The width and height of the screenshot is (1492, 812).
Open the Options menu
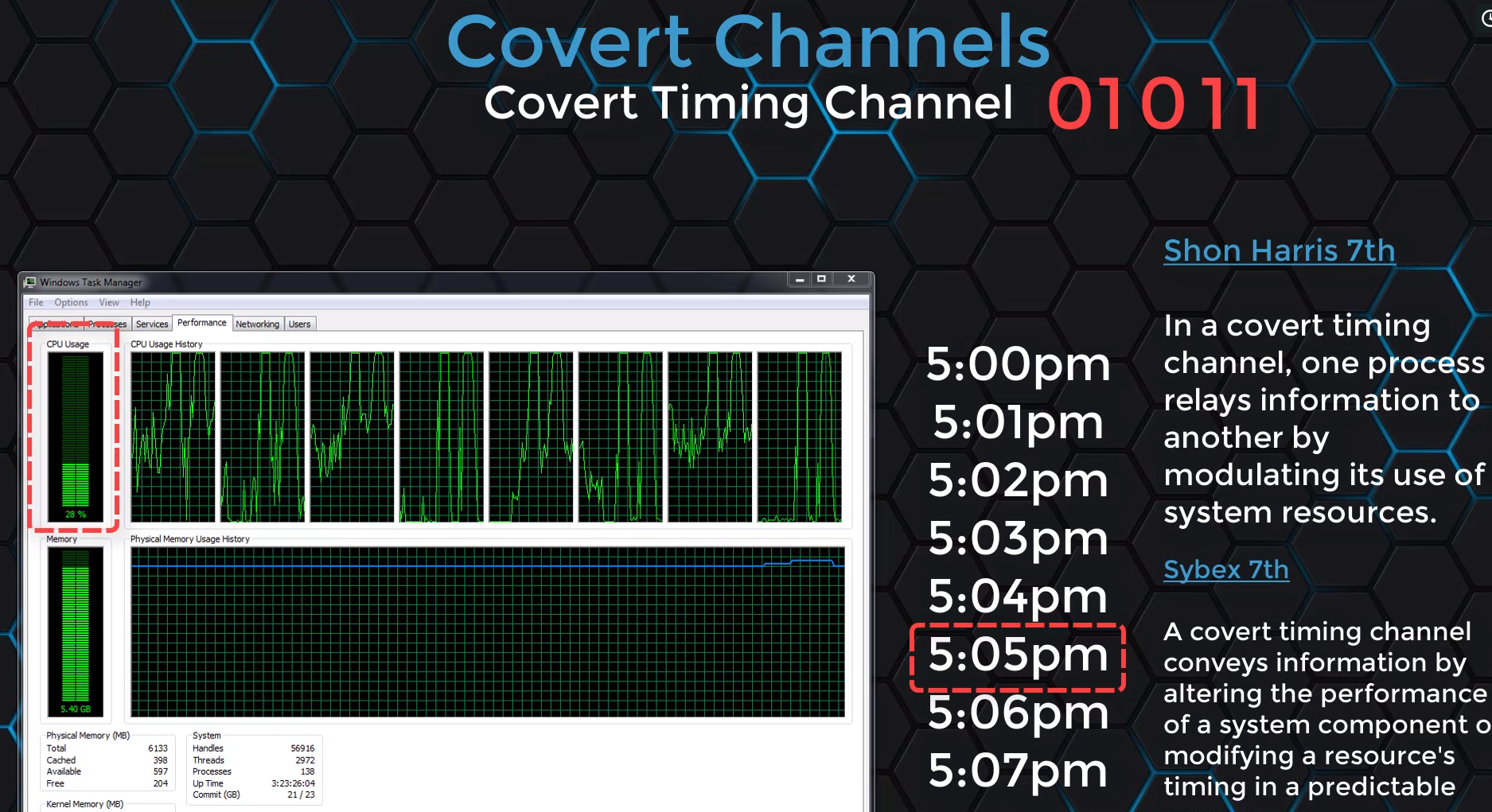[x=71, y=302]
